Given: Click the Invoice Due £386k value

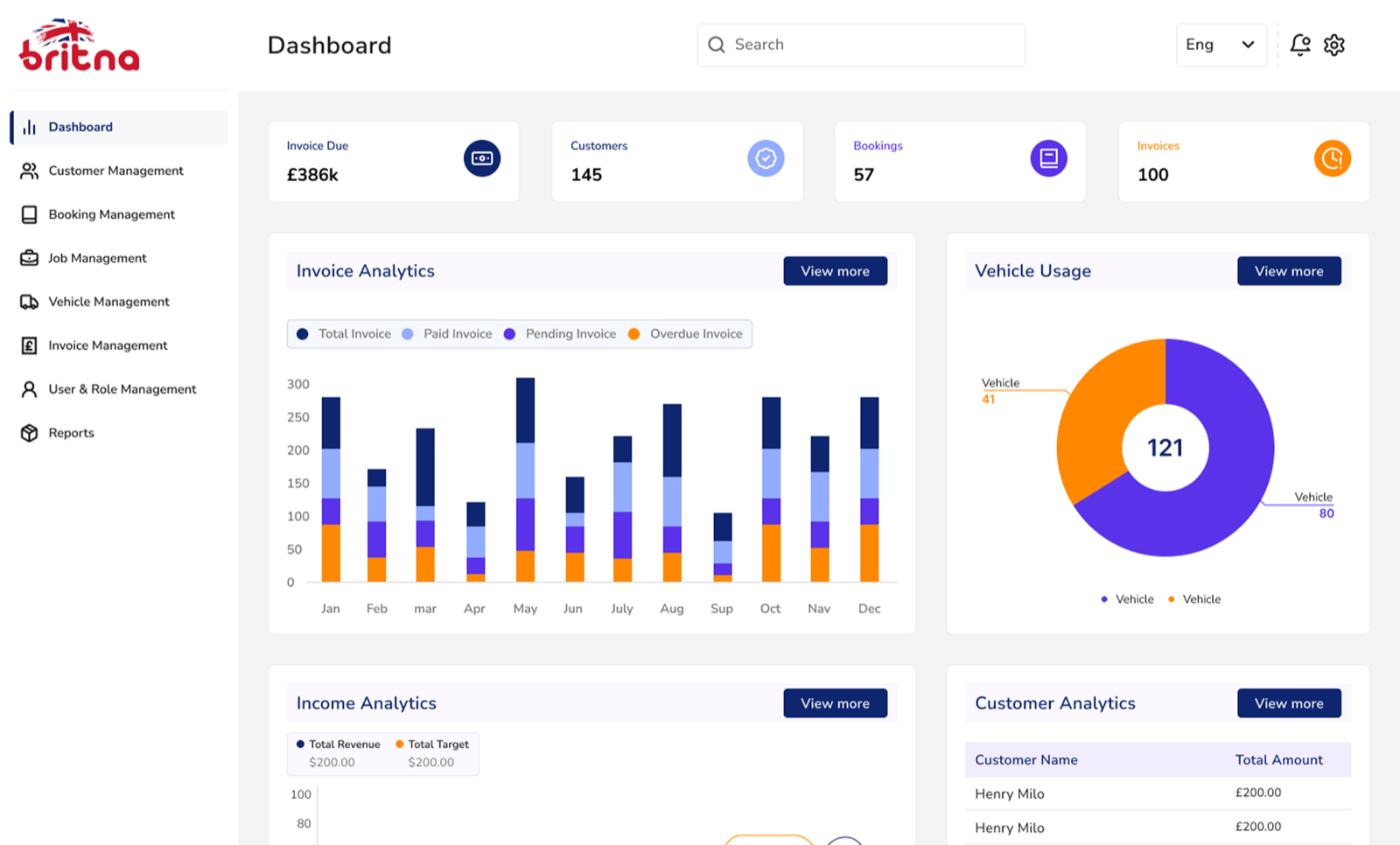Looking at the screenshot, I should [x=312, y=175].
